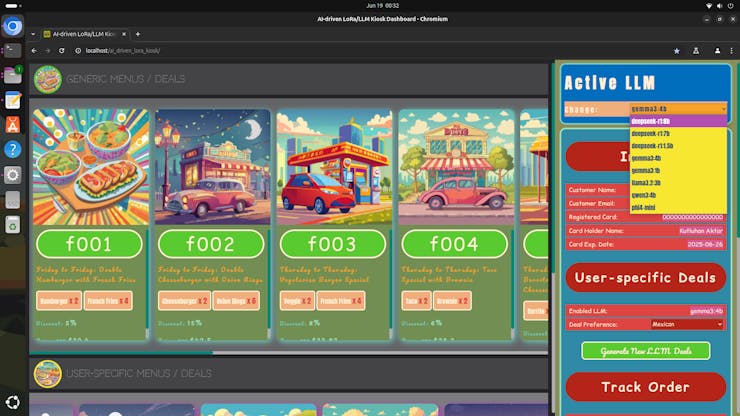Open a new browser tab
The height and width of the screenshot is (416, 740).
(x=137, y=34)
